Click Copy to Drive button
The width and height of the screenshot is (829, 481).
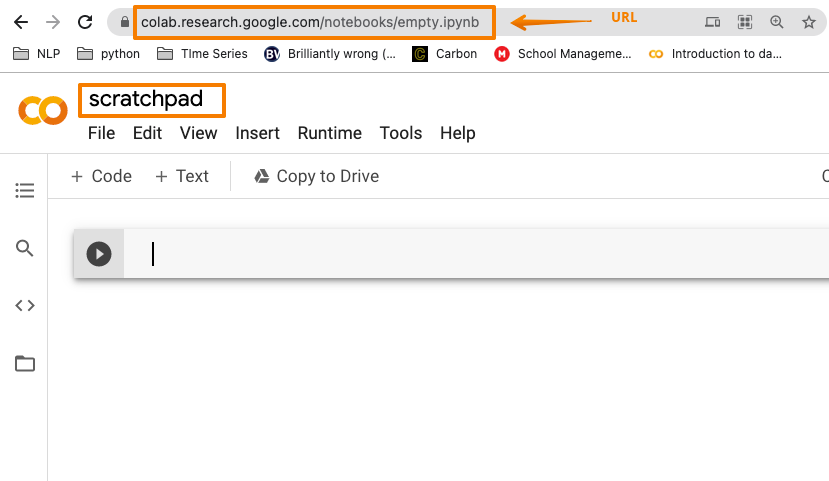pos(317,176)
